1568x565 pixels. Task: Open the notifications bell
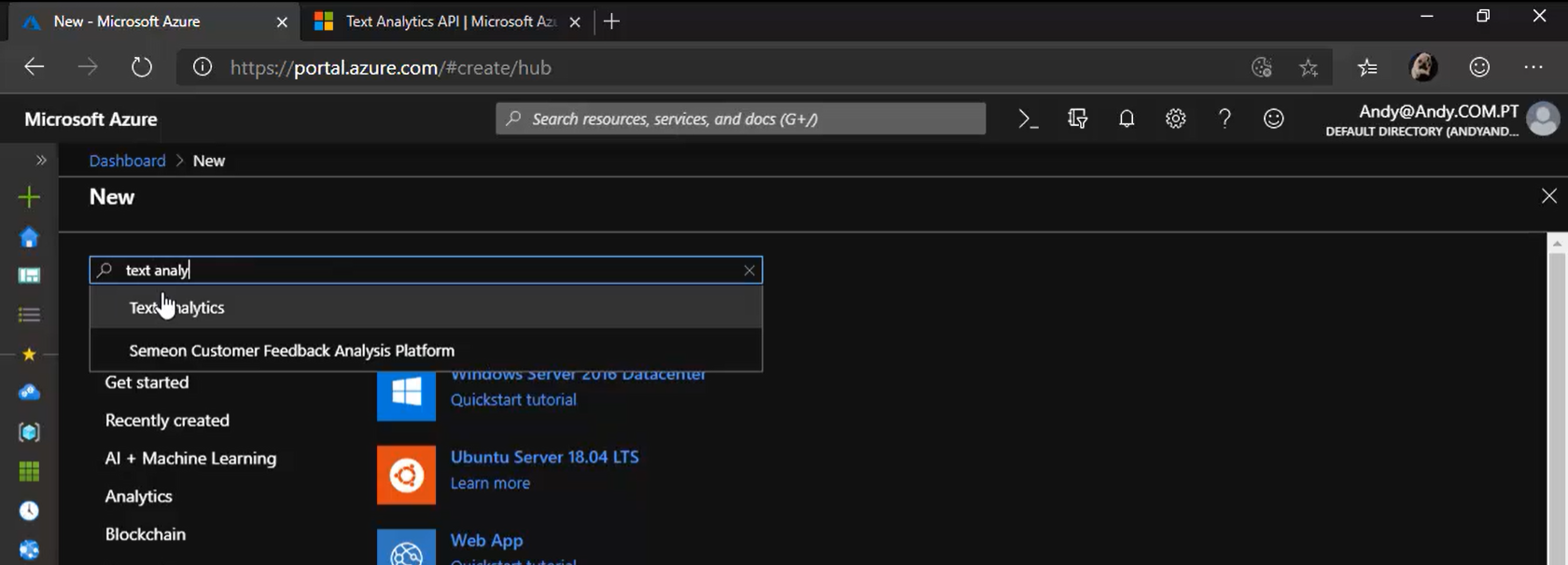(1127, 119)
